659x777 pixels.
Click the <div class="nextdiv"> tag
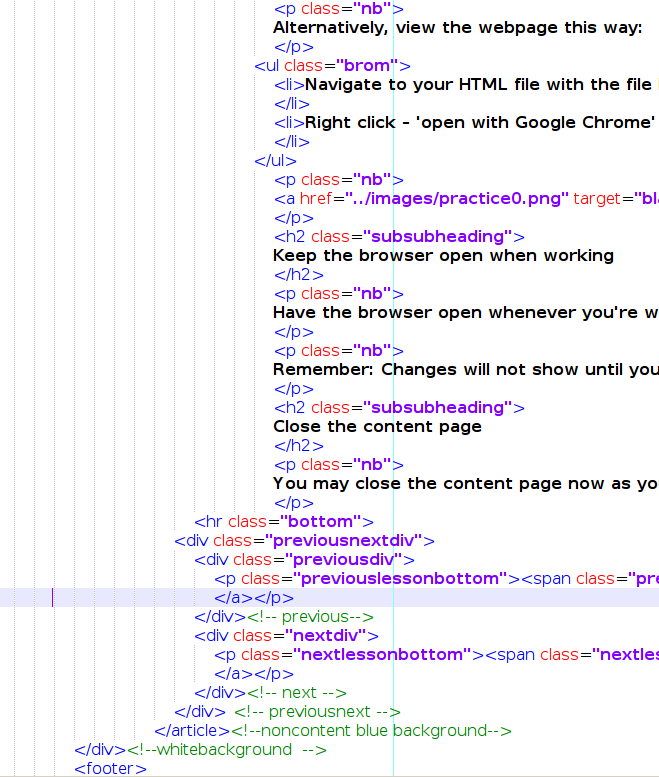pos(286,636)
